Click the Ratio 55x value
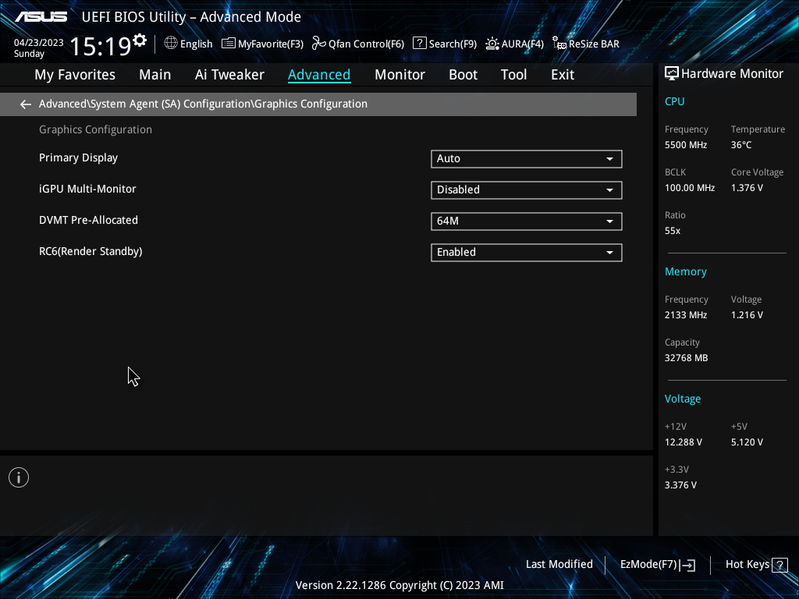The image size is (799, 599). (x=672, y=231)
